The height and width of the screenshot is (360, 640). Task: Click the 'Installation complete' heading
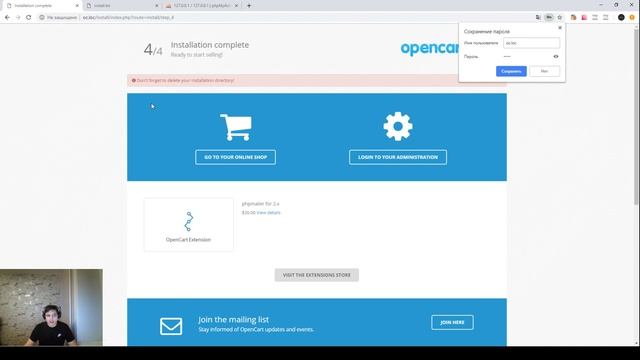pos(210,45)
